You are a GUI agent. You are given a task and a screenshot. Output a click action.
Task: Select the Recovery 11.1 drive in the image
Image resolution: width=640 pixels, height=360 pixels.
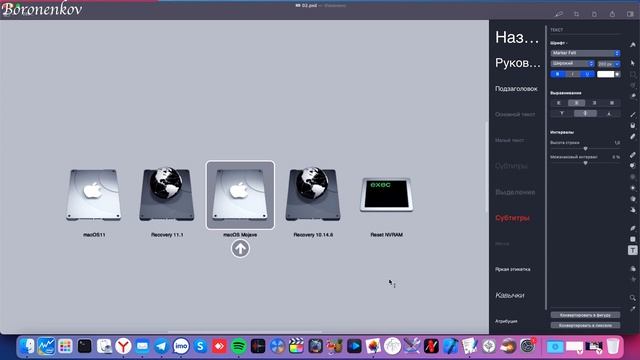167,194
